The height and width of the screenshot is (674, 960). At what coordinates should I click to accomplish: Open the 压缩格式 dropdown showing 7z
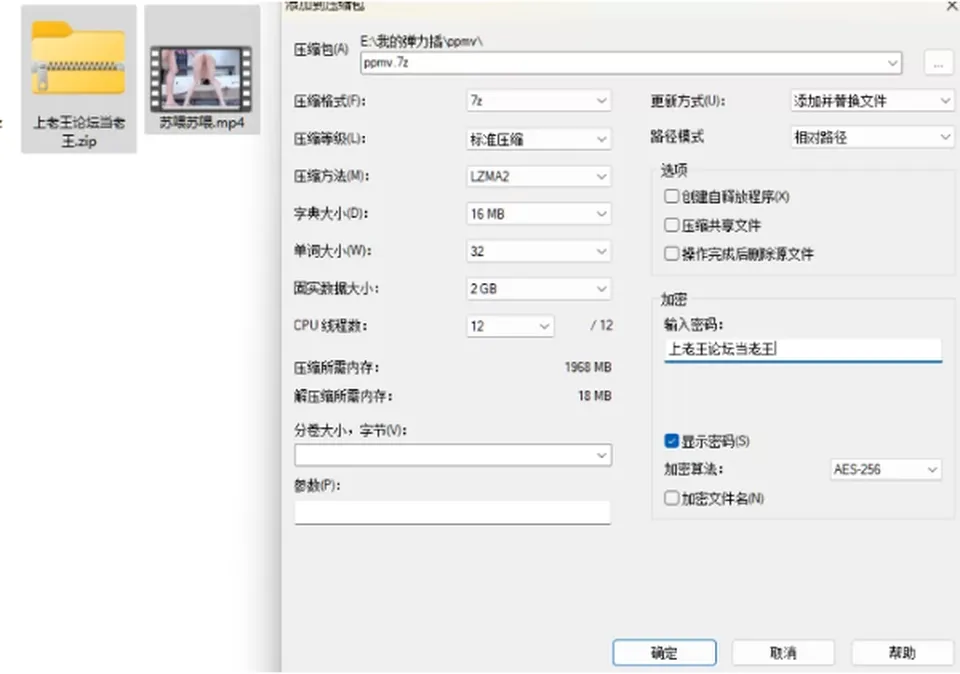tap(539, 101)
